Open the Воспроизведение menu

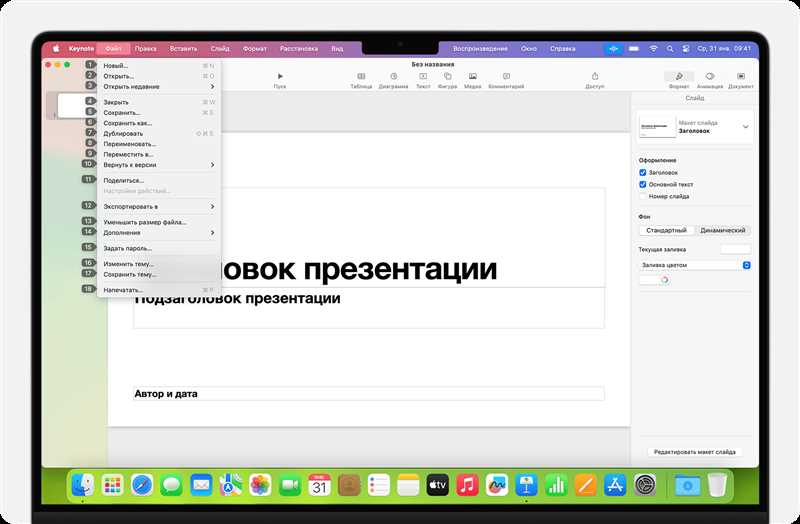coord(480,48)
